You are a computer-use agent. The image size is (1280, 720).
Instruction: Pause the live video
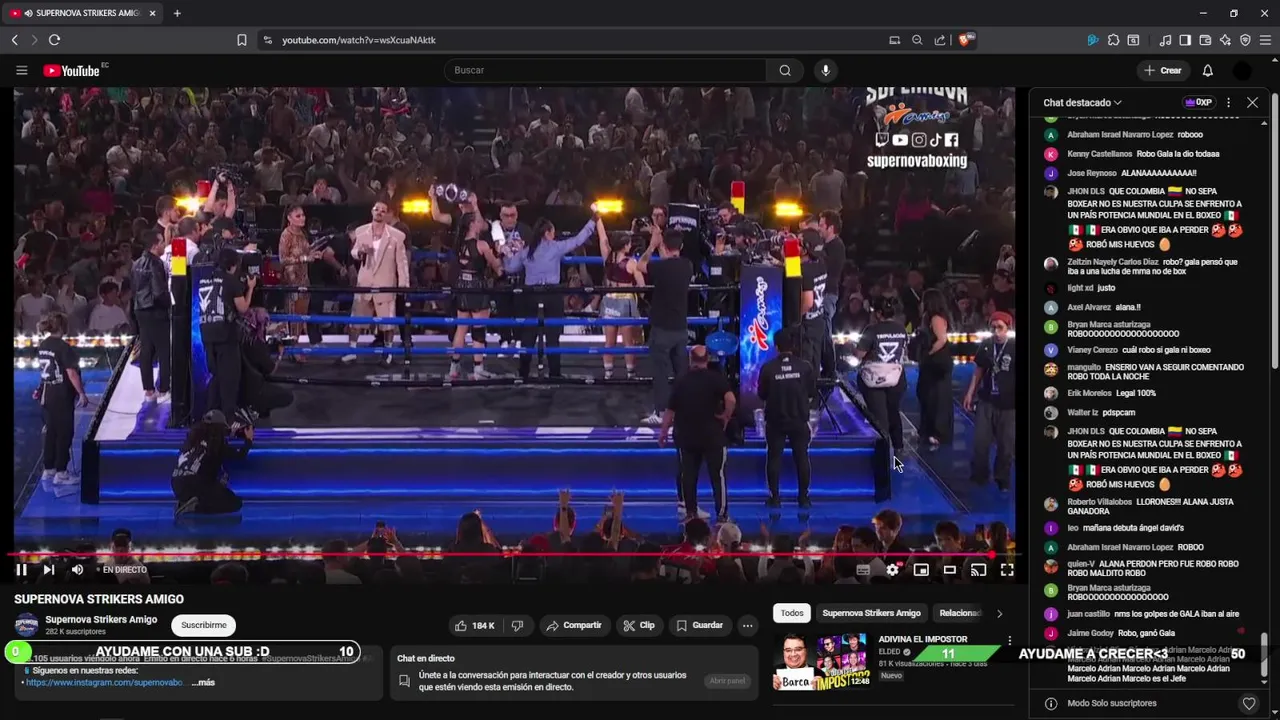pos(21,570)
